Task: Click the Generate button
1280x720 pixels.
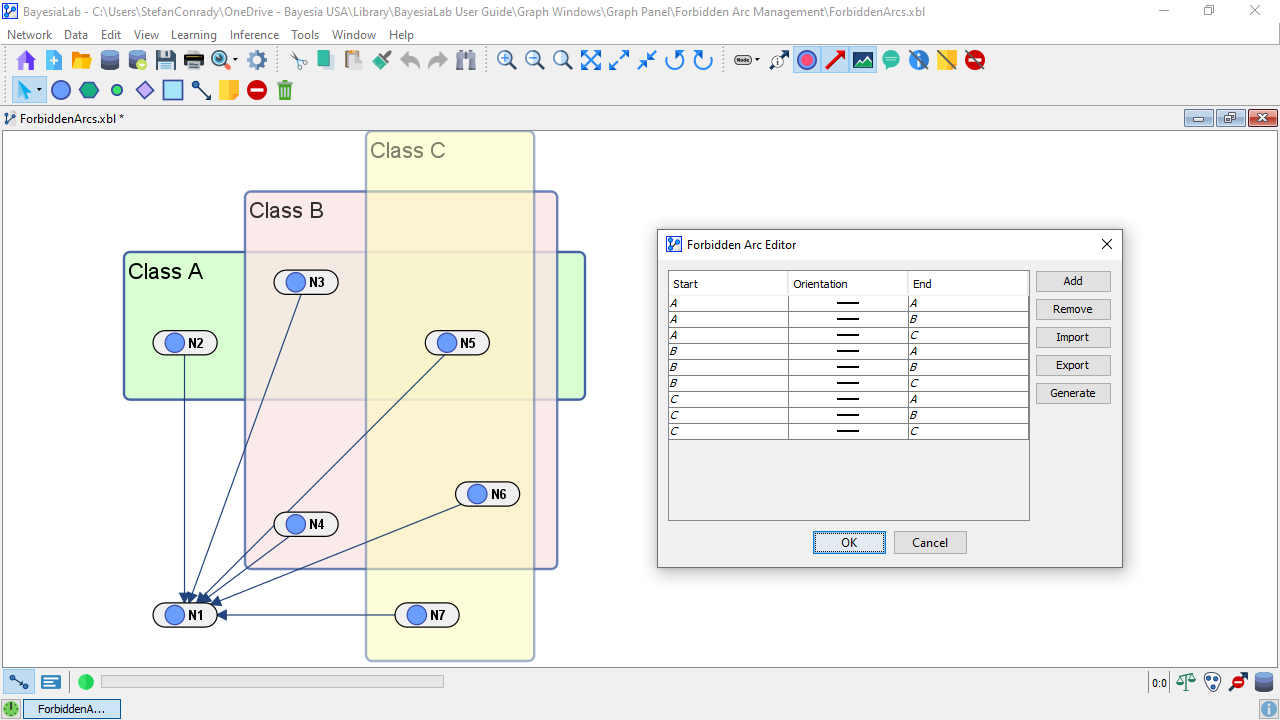Action: point(1073,393)
